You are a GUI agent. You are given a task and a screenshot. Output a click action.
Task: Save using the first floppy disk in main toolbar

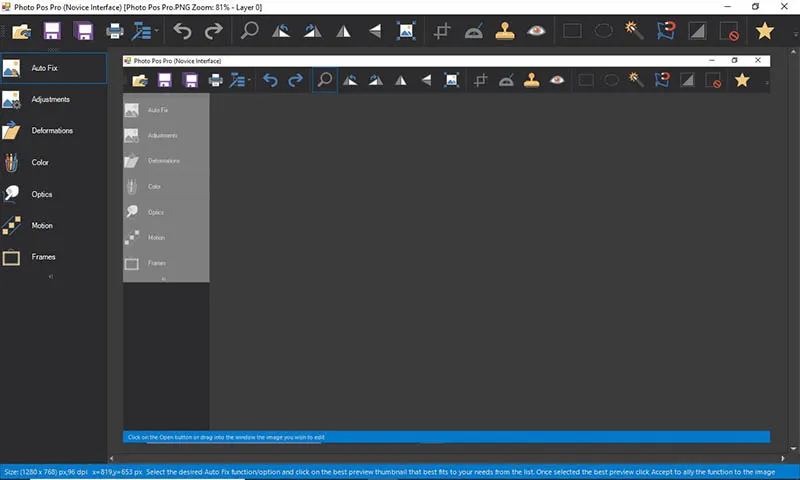coord(52,31)
